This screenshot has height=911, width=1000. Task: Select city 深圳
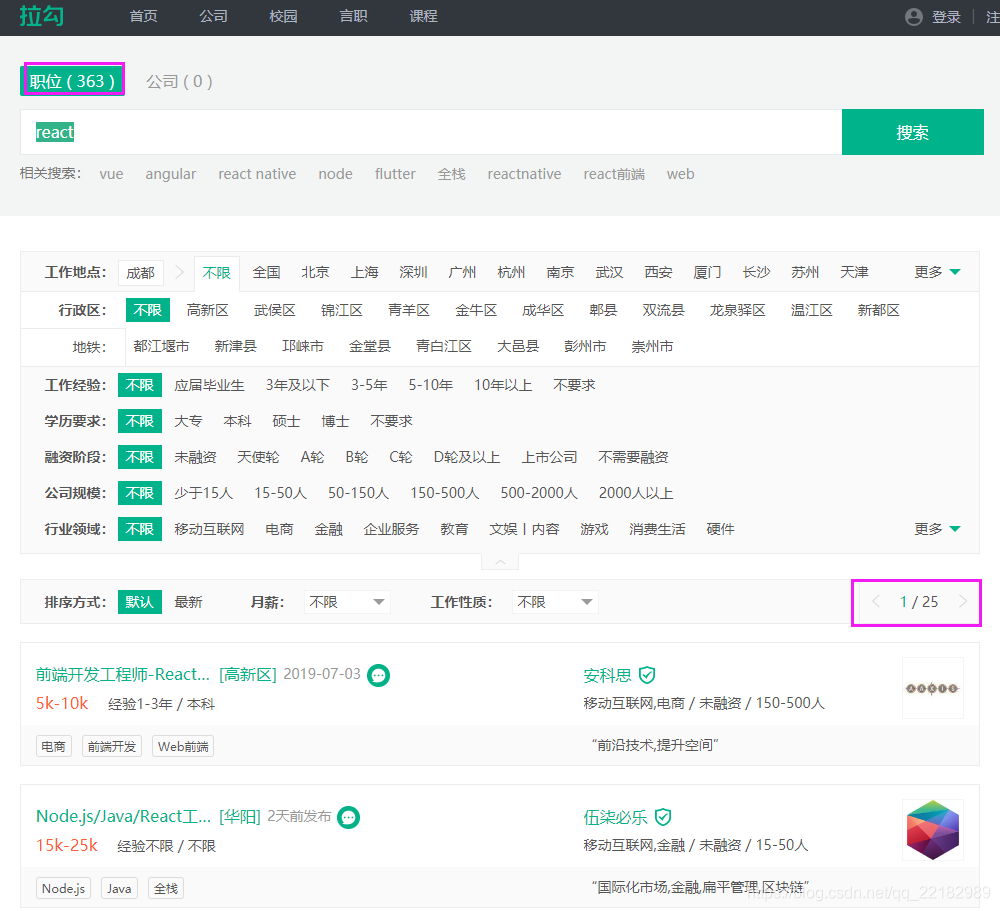click(413, 272)
